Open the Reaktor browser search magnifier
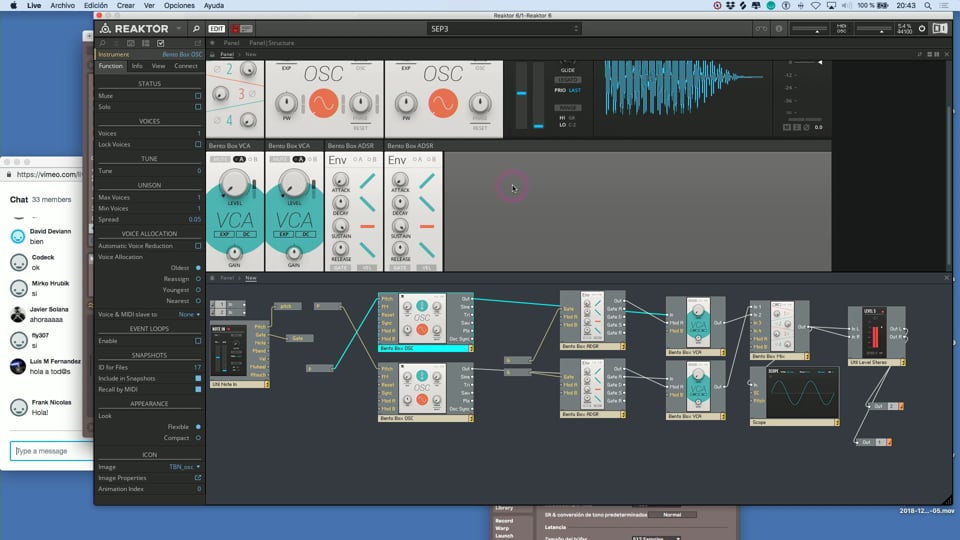The height and width of the screenshot is (540, 960). tap(196, 29)
